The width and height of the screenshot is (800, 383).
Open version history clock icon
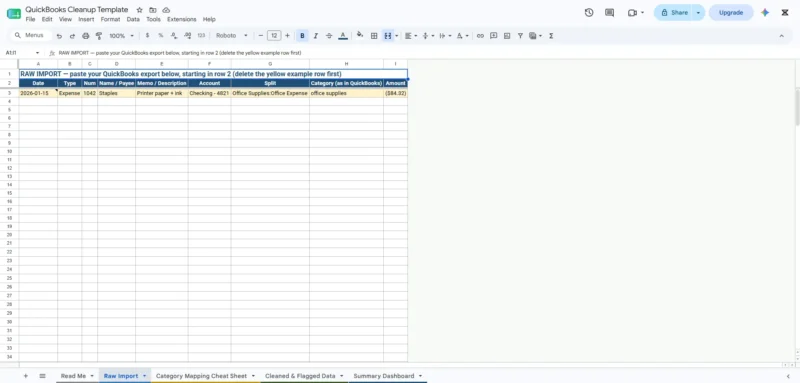point(589,13)
